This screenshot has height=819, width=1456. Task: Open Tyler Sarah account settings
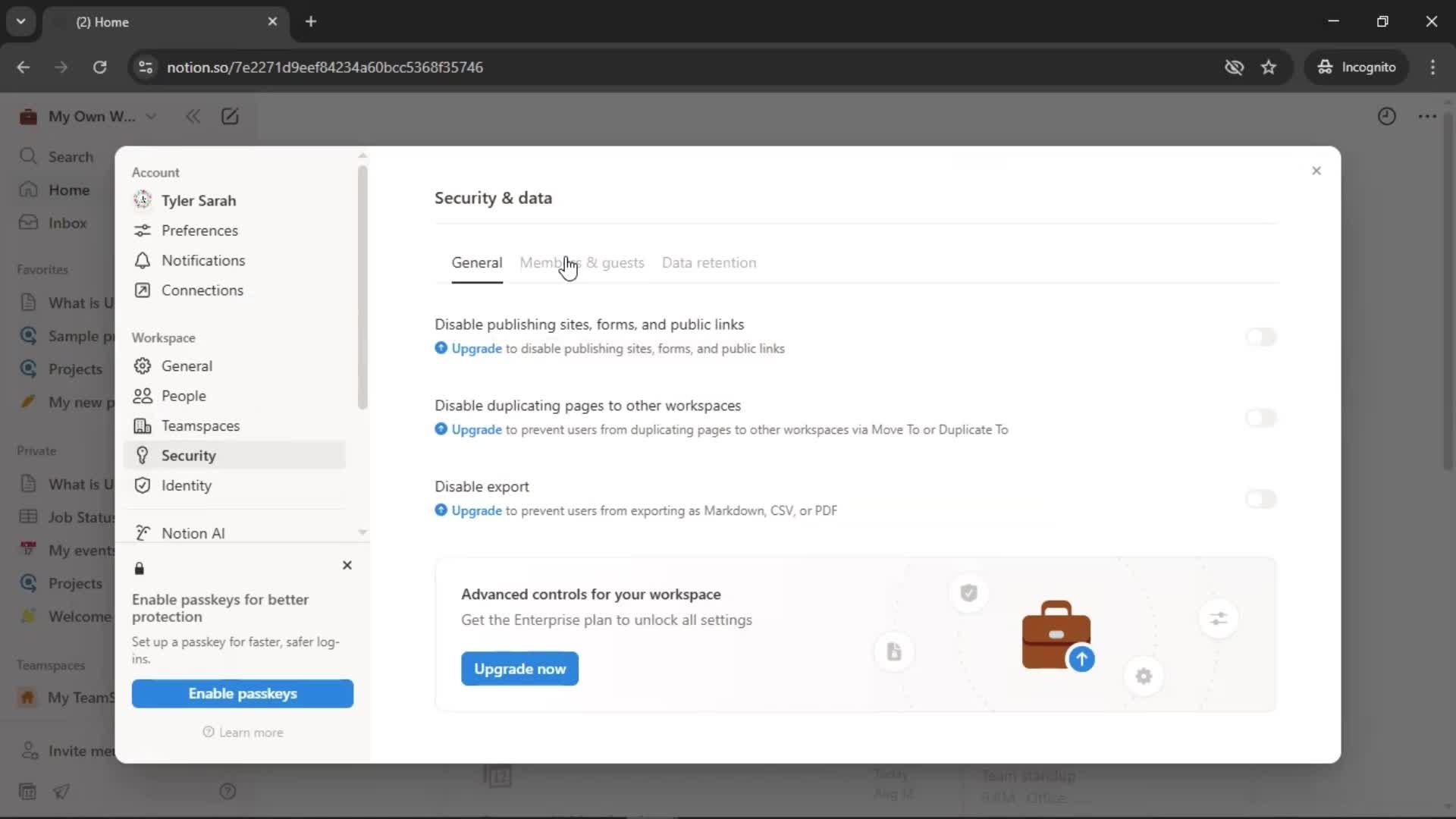click(234, 200)
